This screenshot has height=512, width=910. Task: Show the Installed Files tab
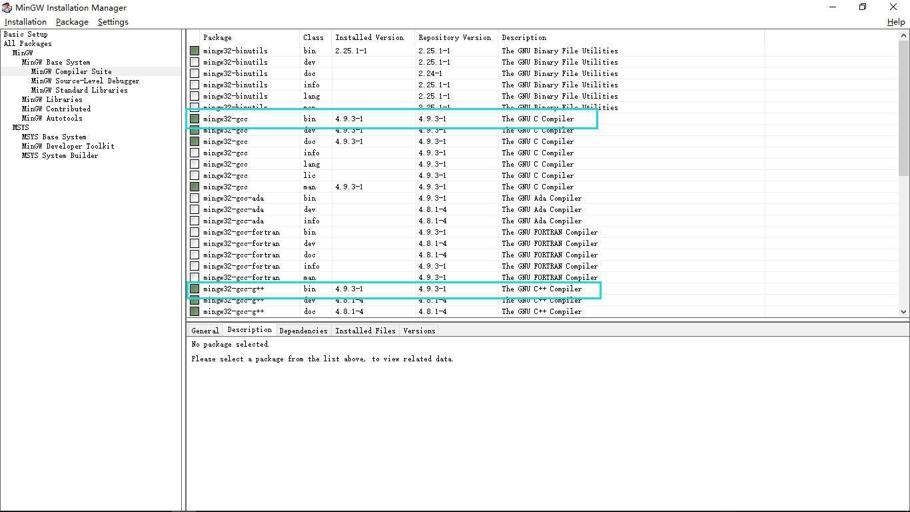pos(365,330)
